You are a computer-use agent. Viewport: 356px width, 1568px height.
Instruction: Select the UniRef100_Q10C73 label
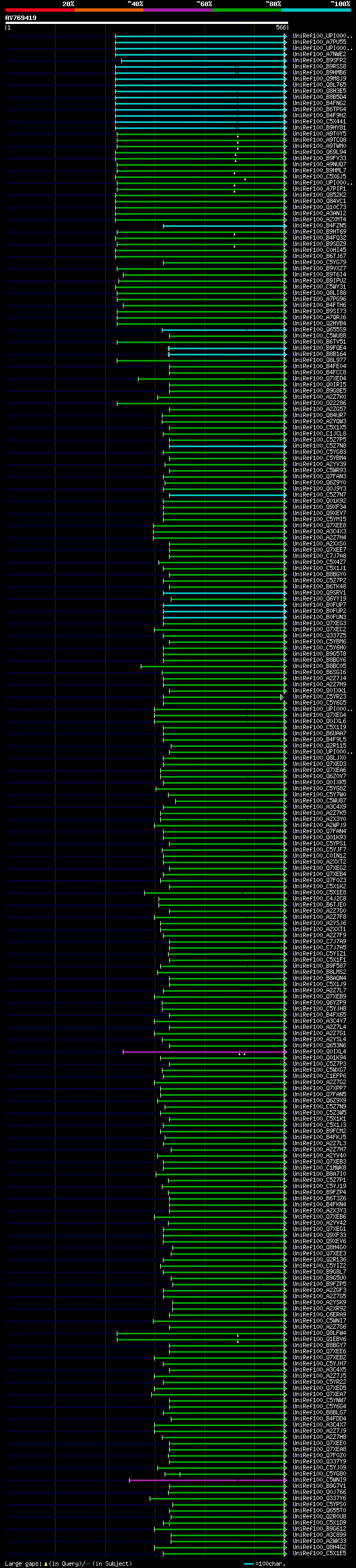click(x=319, y=207)
